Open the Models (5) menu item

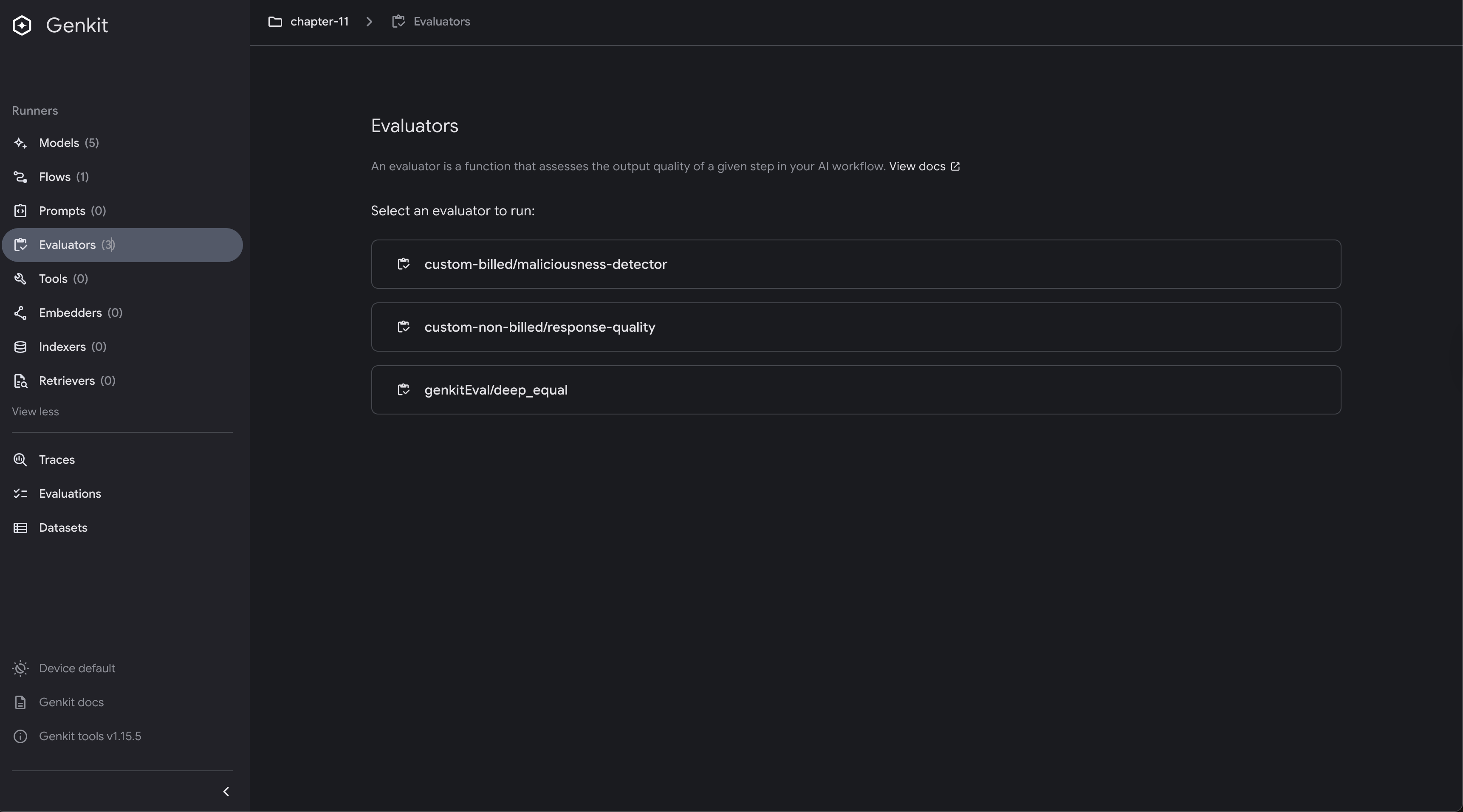(122, 143)
